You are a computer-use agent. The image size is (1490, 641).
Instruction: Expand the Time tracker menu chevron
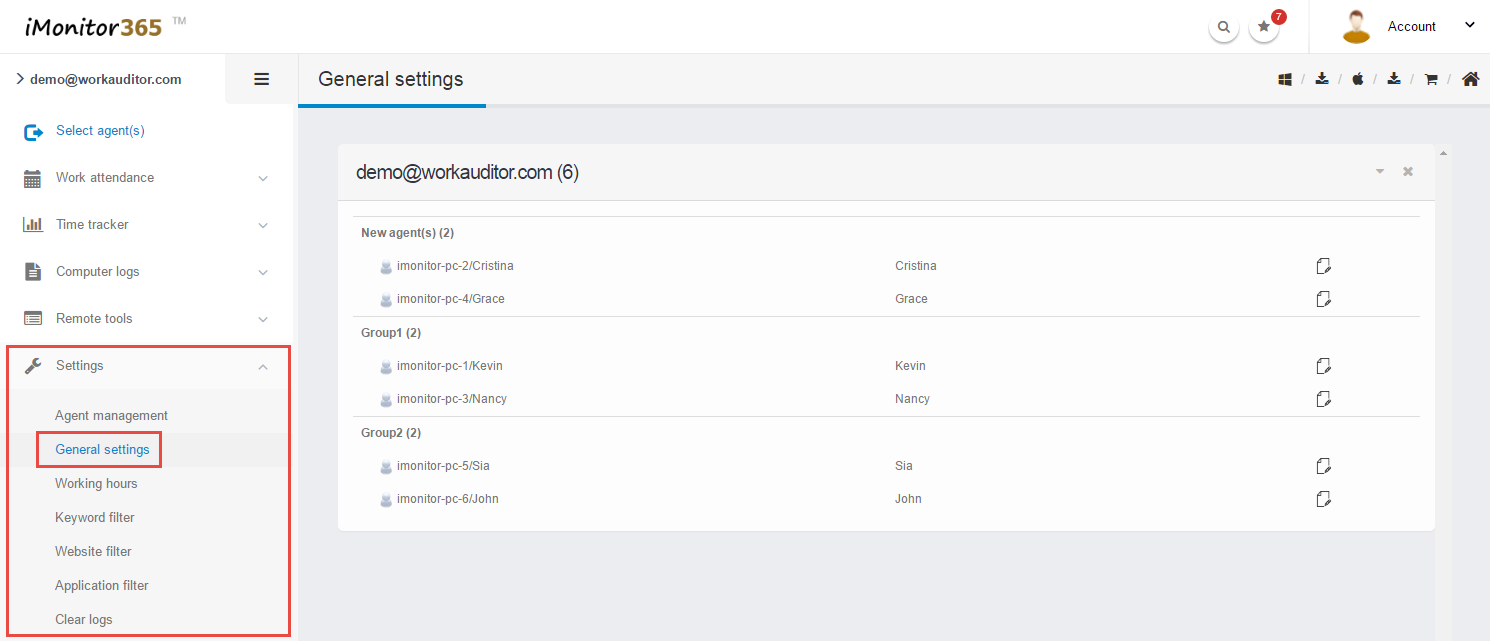click(263, 225)
